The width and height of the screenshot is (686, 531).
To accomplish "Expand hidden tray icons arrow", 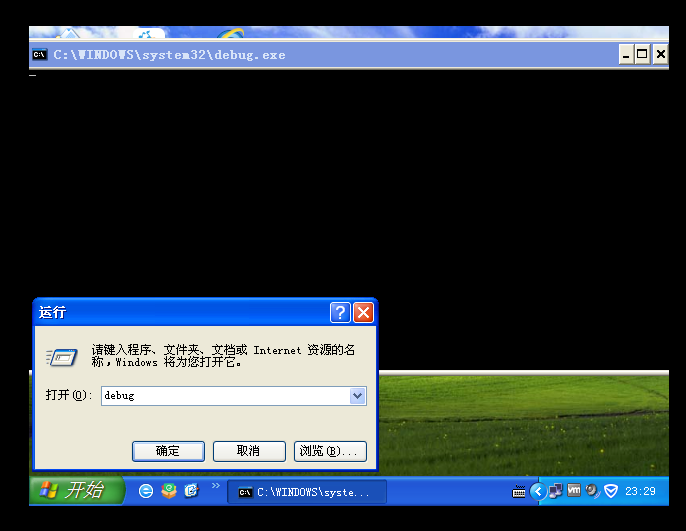I will [x=538, y=492].
